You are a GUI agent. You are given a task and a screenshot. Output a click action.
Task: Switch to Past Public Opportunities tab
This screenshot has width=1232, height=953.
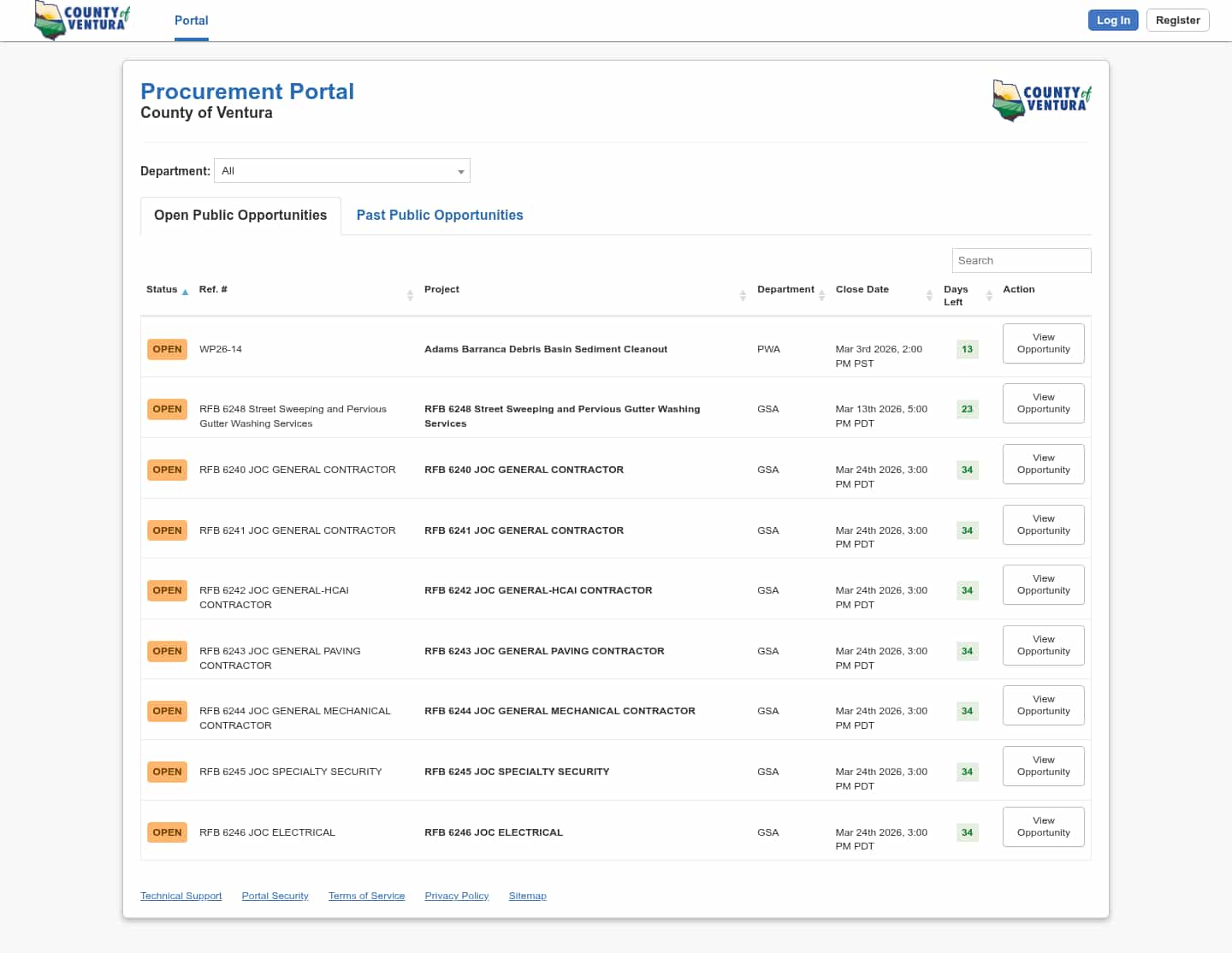[x=439, y=216]
